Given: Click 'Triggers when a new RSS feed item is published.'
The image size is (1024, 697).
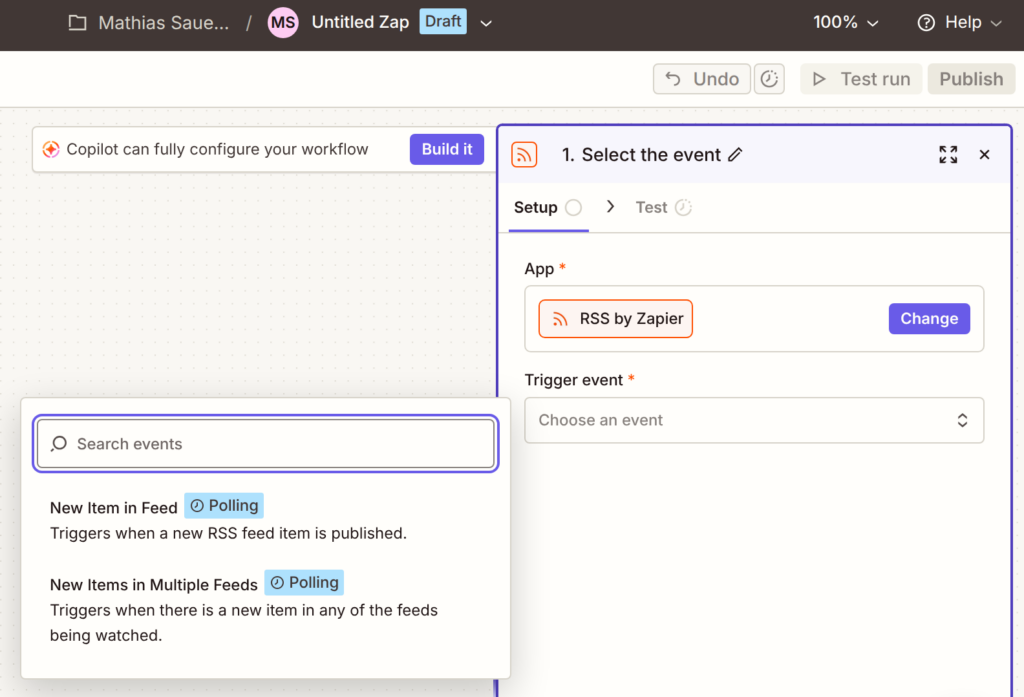Looking at the screenshot, I should coord(229,533).
